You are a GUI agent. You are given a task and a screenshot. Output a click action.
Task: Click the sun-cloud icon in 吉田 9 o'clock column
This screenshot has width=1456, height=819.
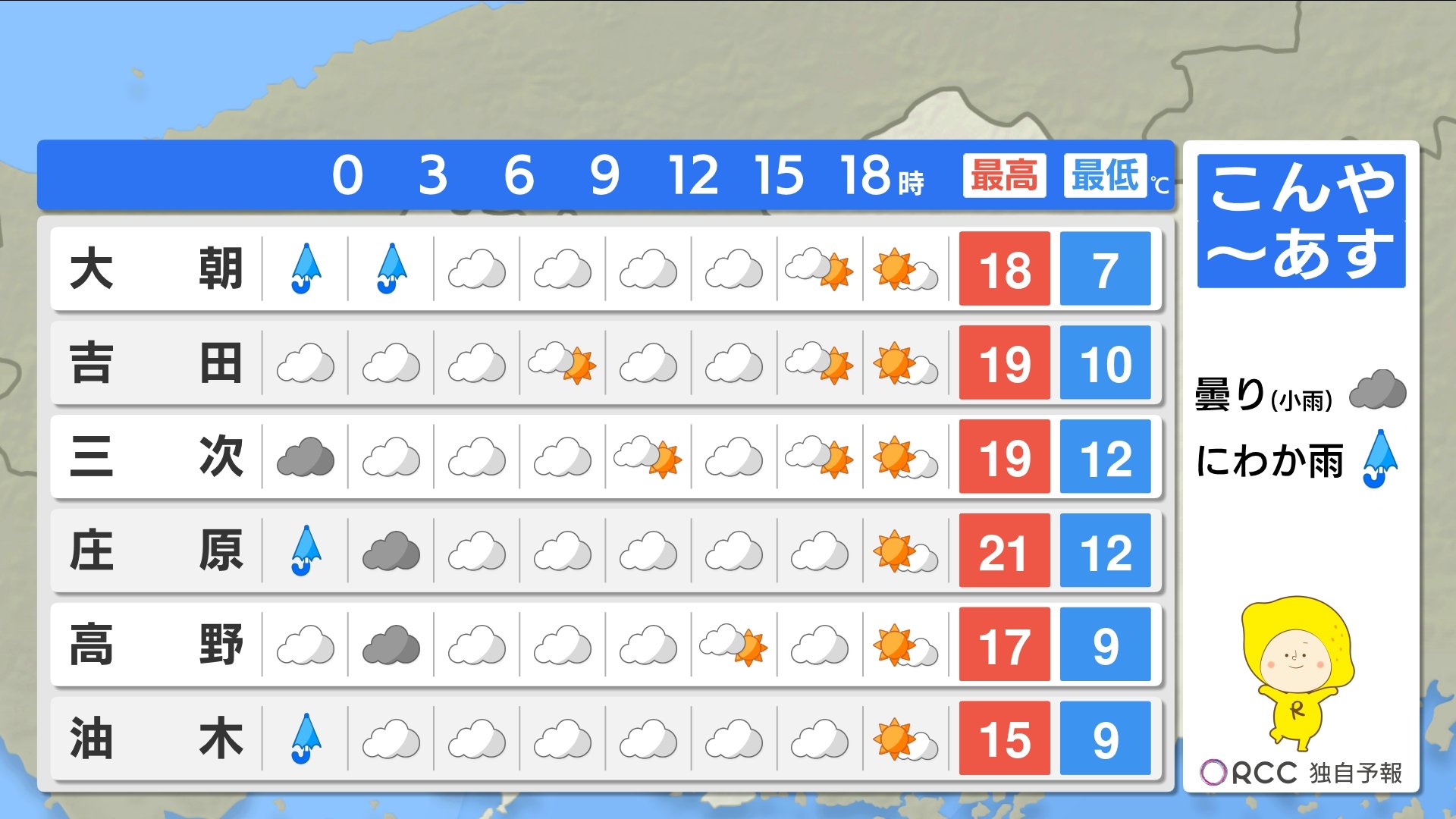point(562,363)
